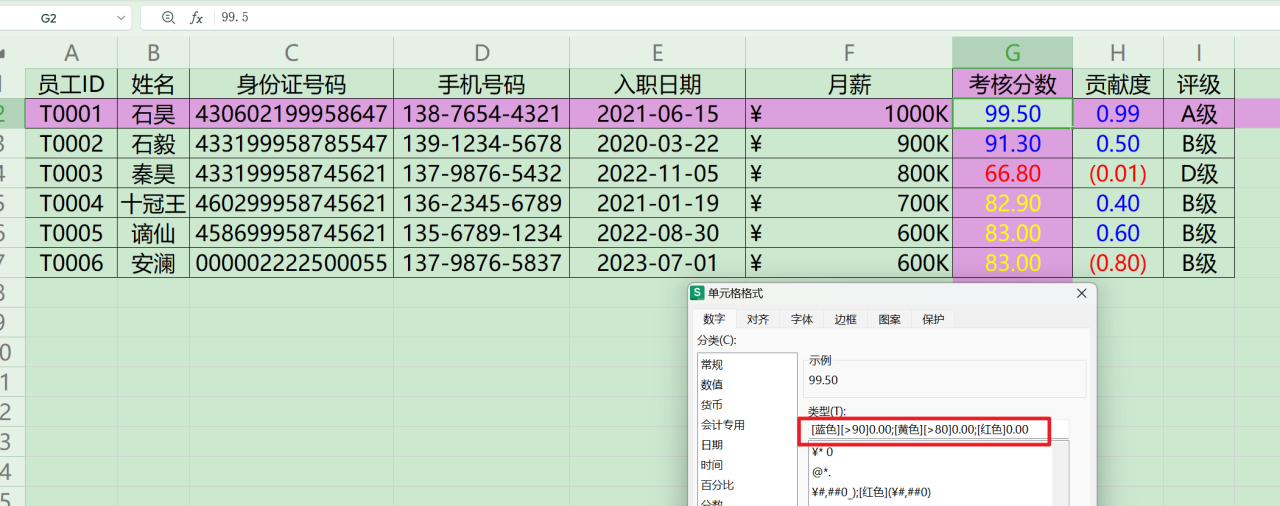
Task: Select the contribution cell (0.80)
Action: click(x=1118, y=263)
